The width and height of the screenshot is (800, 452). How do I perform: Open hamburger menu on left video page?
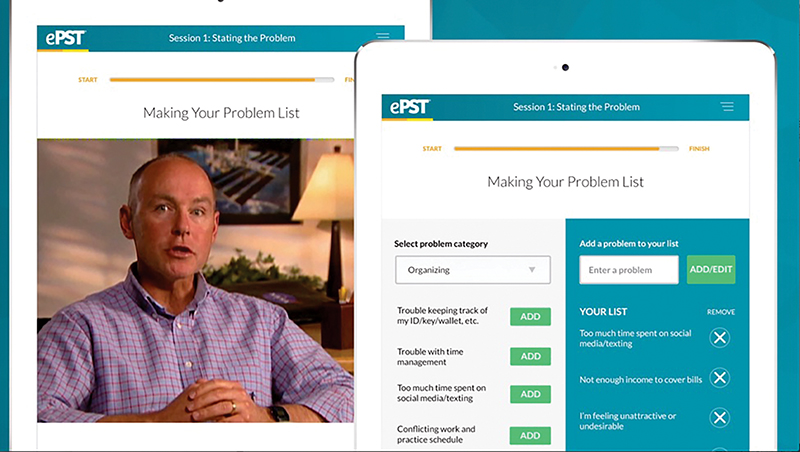pyautogui.click(x=383, y=36)
